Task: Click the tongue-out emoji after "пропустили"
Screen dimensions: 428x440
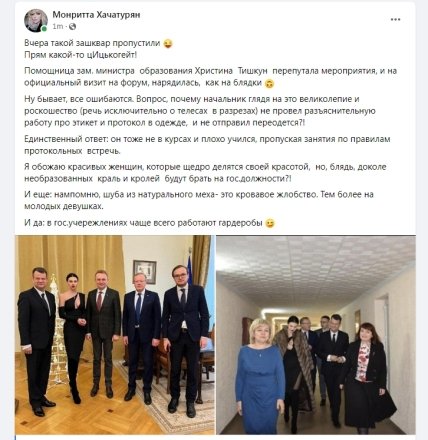Action: tap(168, 44)
